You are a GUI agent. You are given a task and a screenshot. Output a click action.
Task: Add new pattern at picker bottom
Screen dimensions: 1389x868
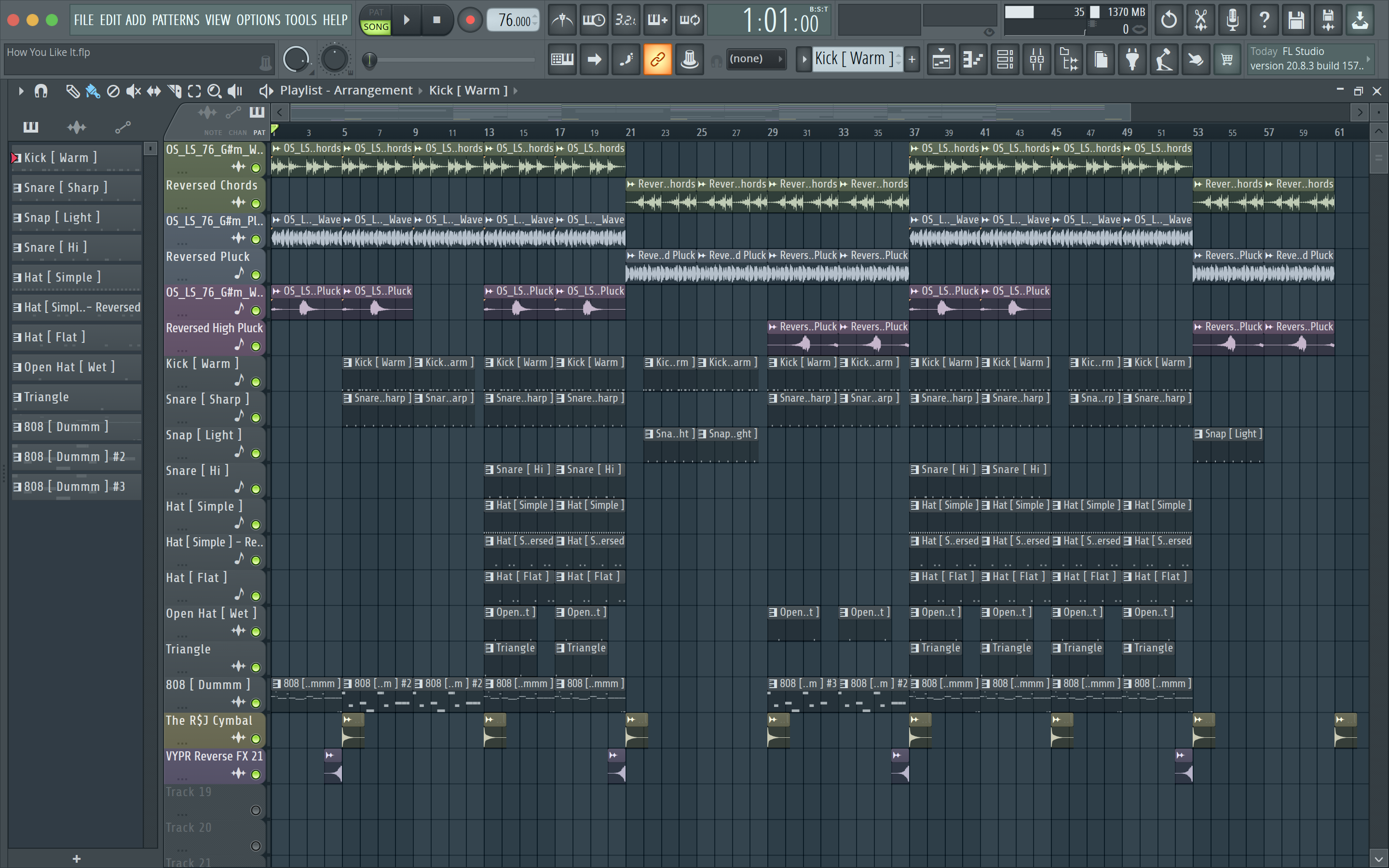76,859
